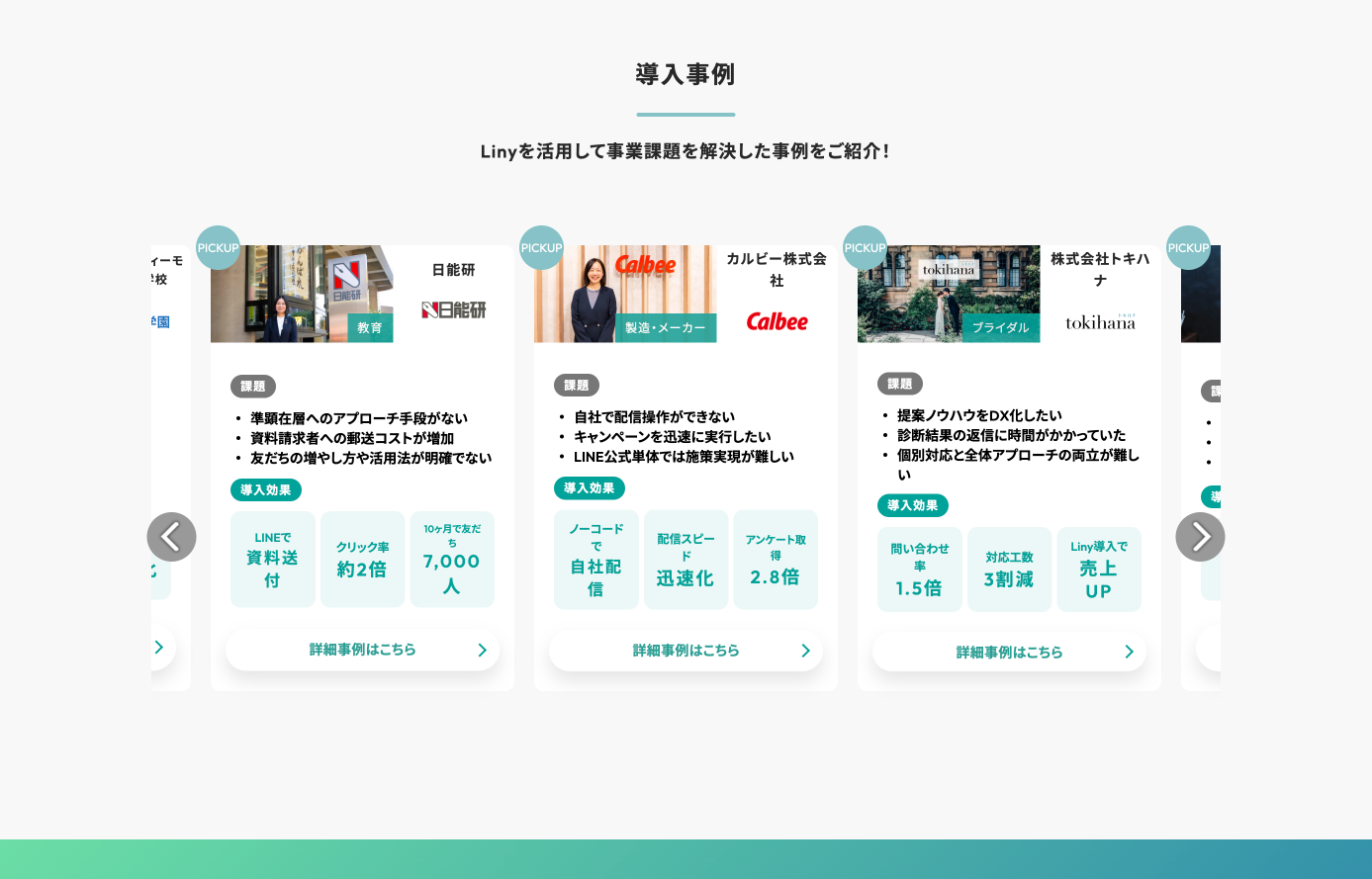Select the 製造・メーカー category tag
Viewport: 1372px width, 879px height.
(666, 328)
